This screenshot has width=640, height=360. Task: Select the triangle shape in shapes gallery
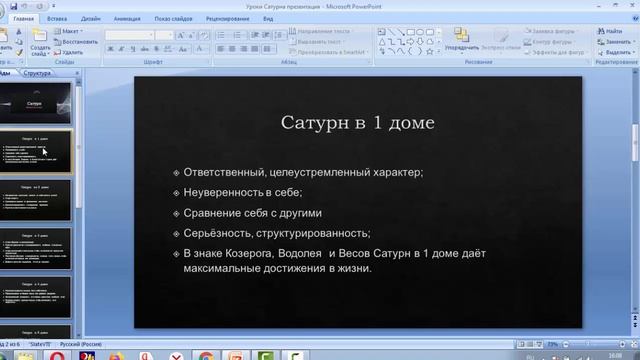point(382,42)
